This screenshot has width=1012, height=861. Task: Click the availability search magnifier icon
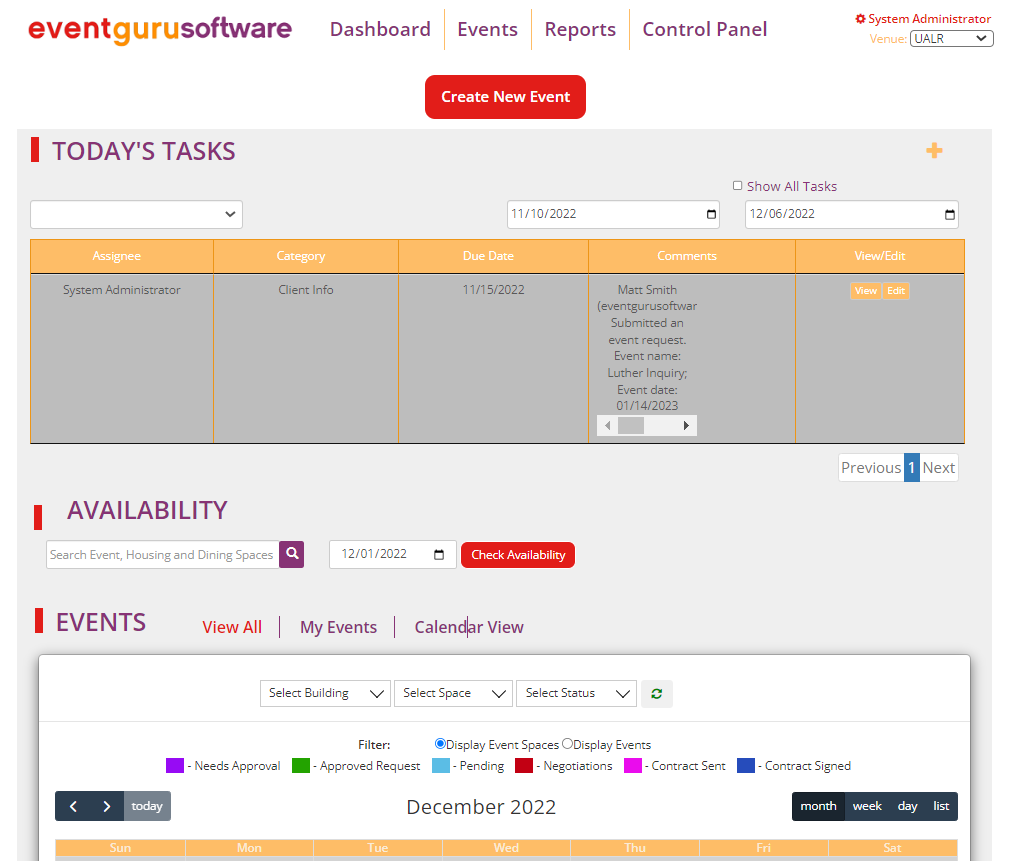291,554
